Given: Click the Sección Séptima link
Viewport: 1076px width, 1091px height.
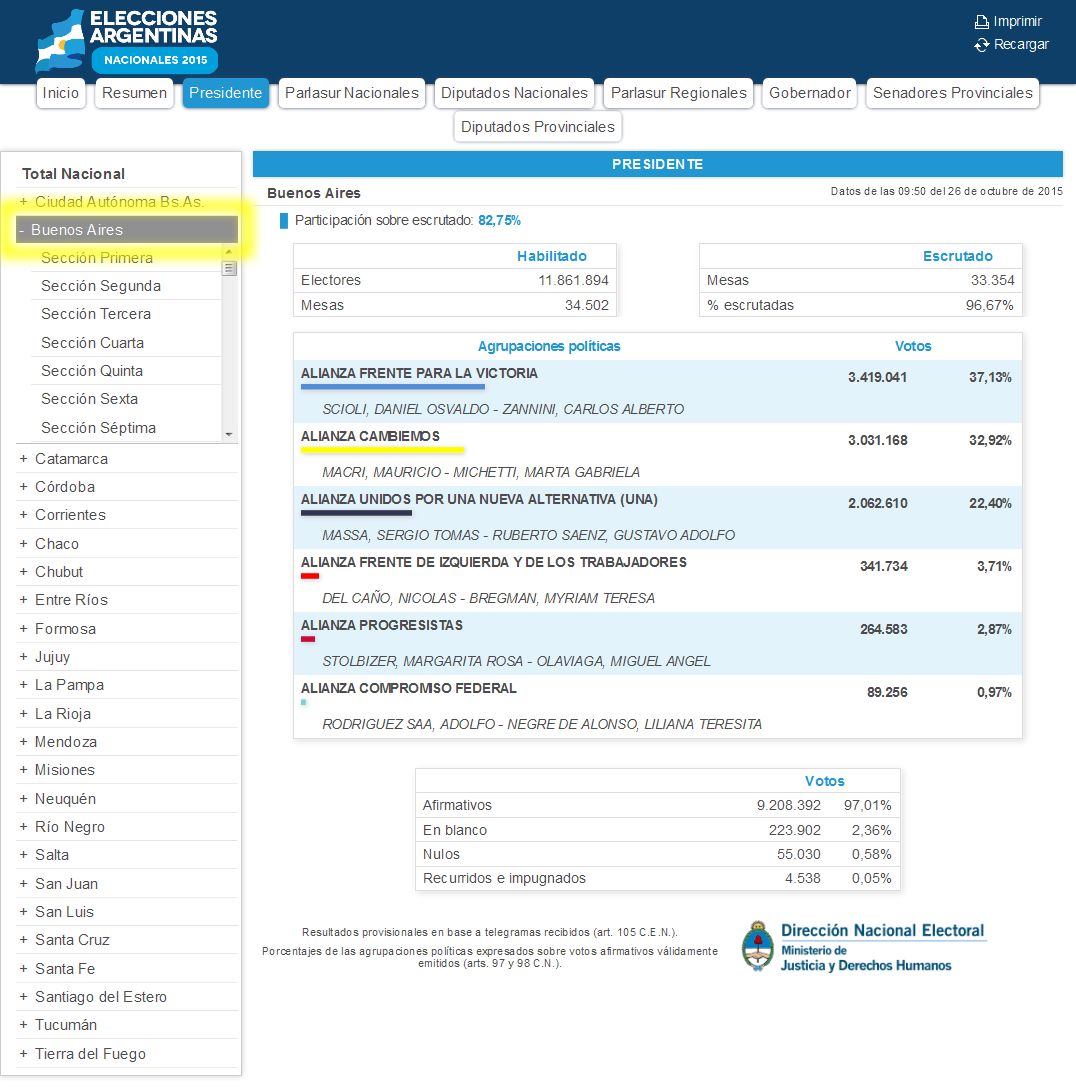Looking at the screenshot, I should (98, 428).
